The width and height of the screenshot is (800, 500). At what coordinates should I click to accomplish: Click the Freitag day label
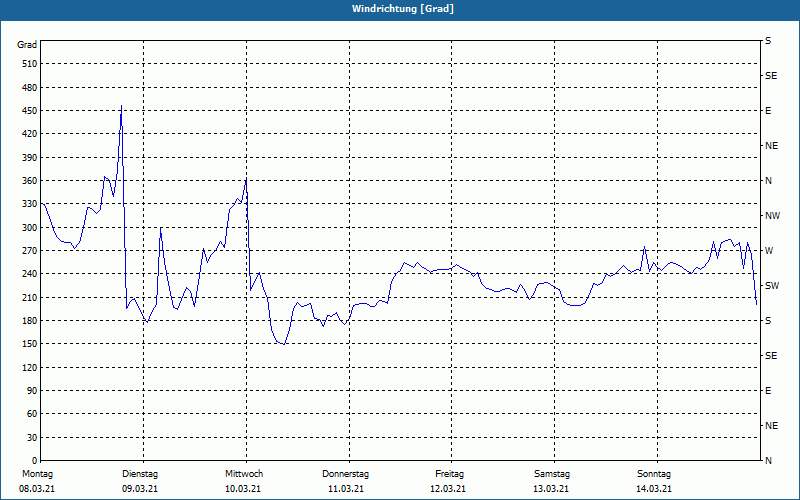pos(449,474)
